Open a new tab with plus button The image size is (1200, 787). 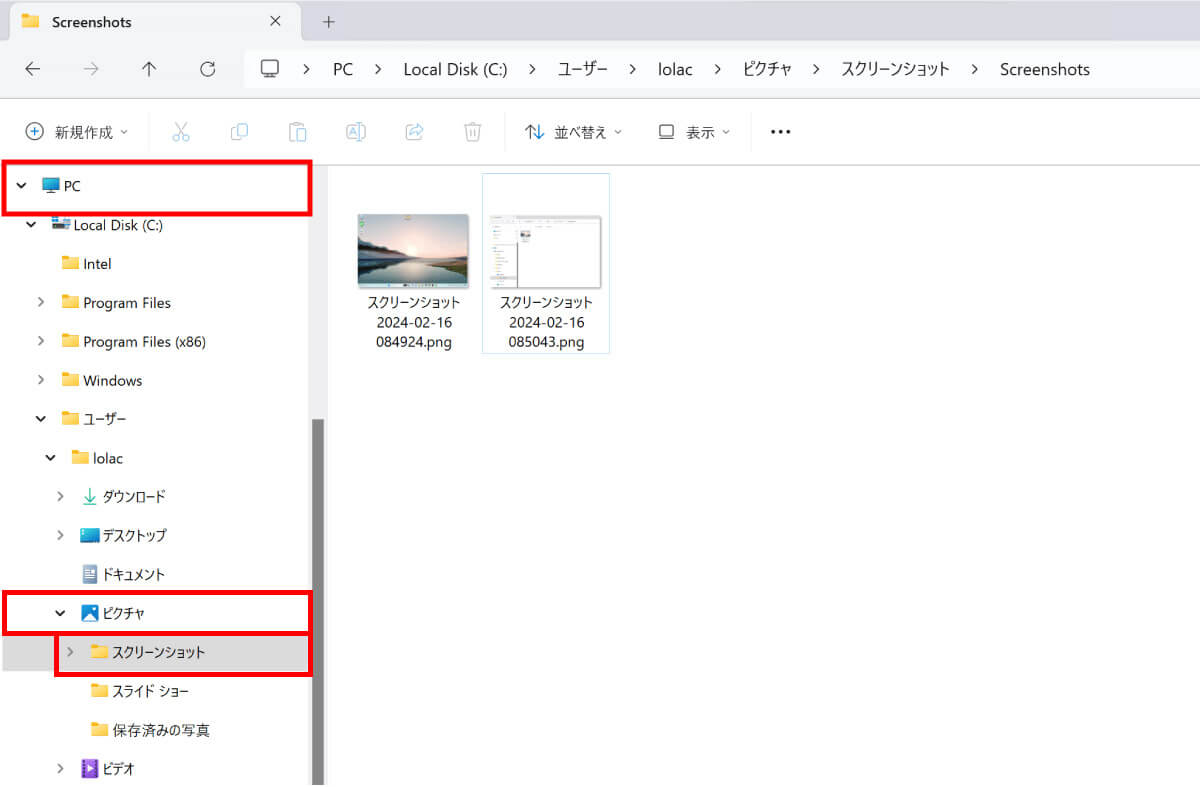328,22
